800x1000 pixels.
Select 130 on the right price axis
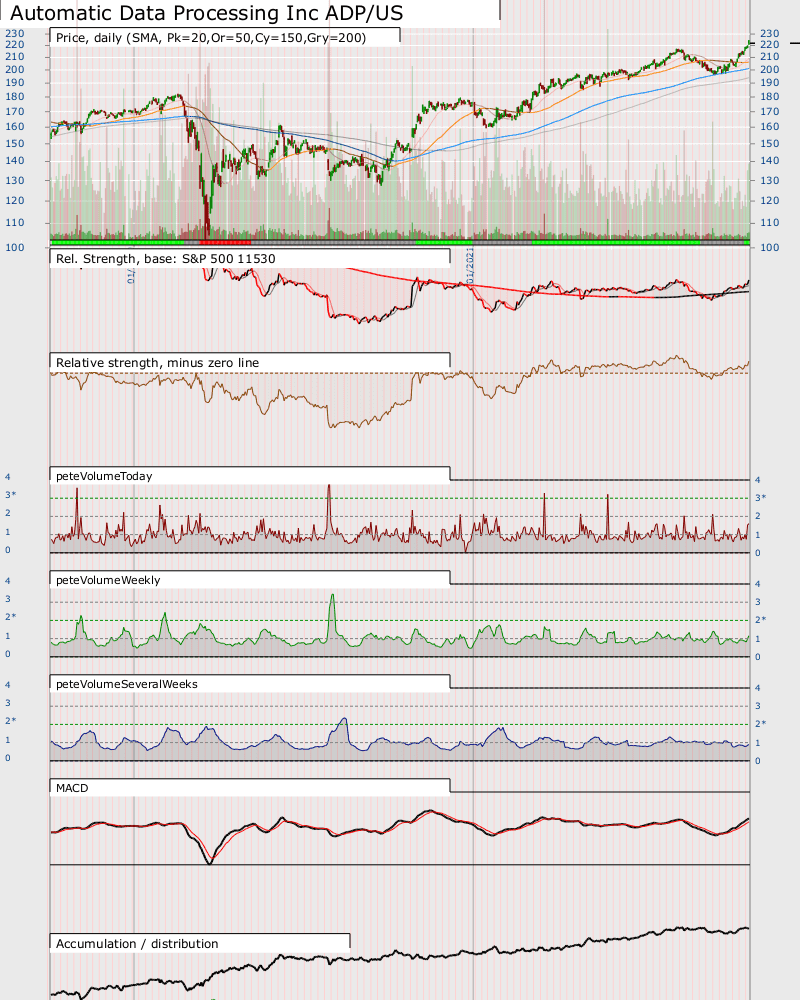[769, 180]
